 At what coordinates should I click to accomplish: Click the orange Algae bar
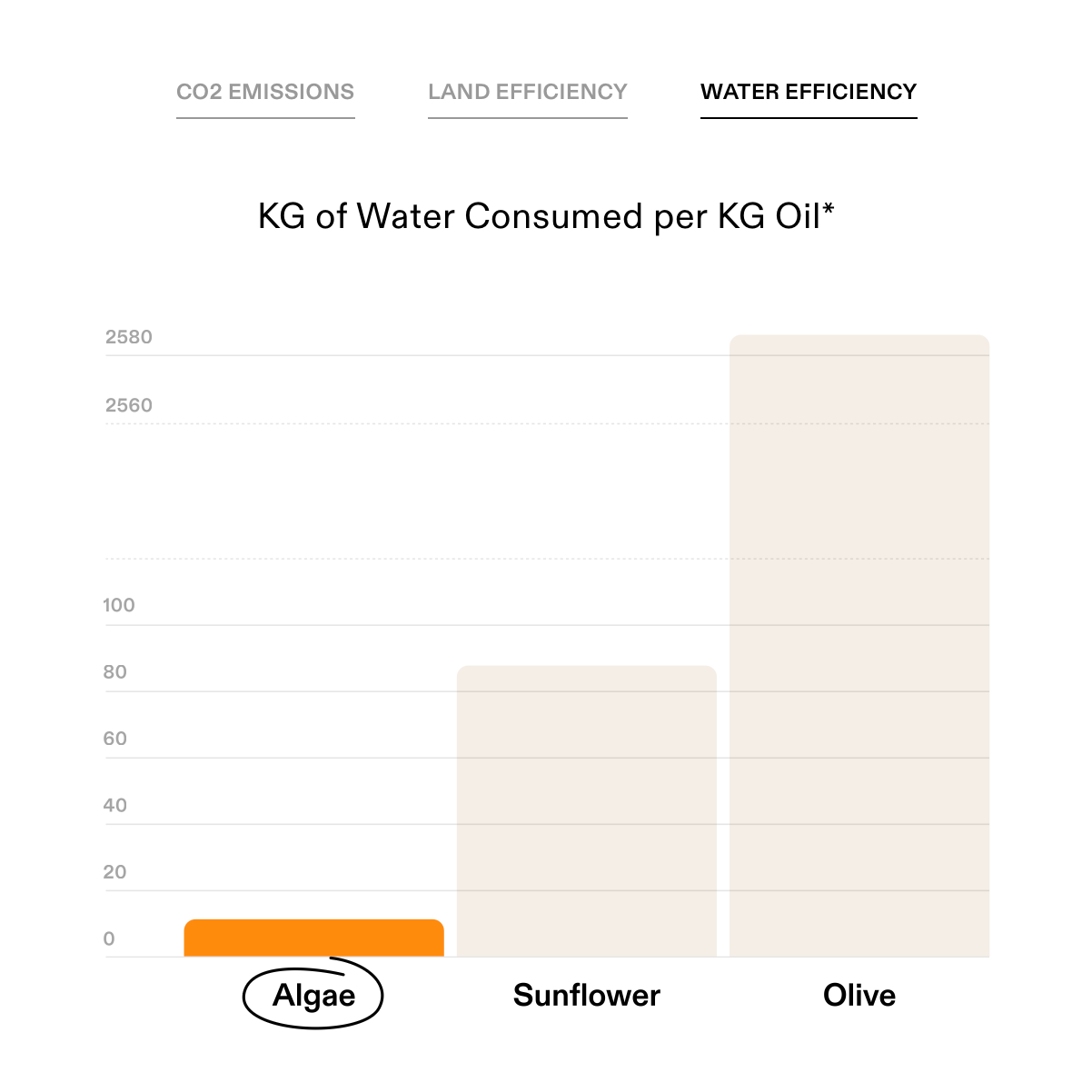point(314,938)
